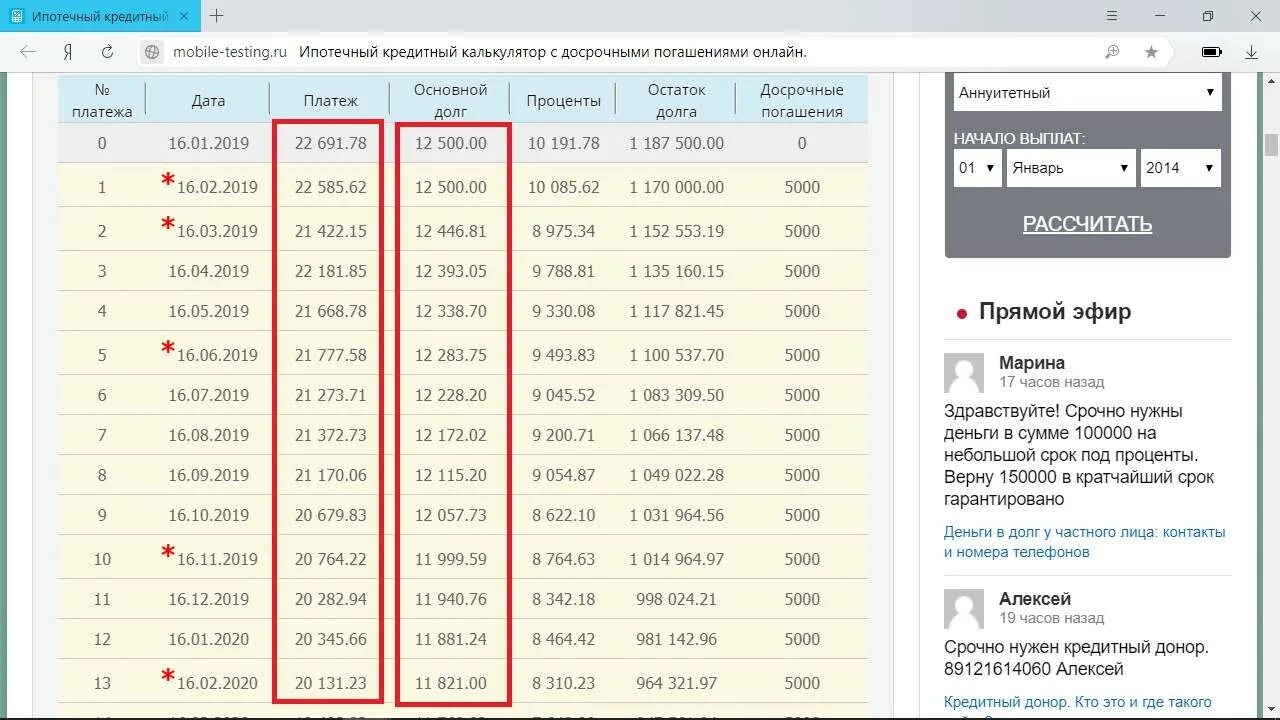This screenshot has height=720, width=1280.
Task: Click the Платеж column header
Action: (x=330, y=100)
